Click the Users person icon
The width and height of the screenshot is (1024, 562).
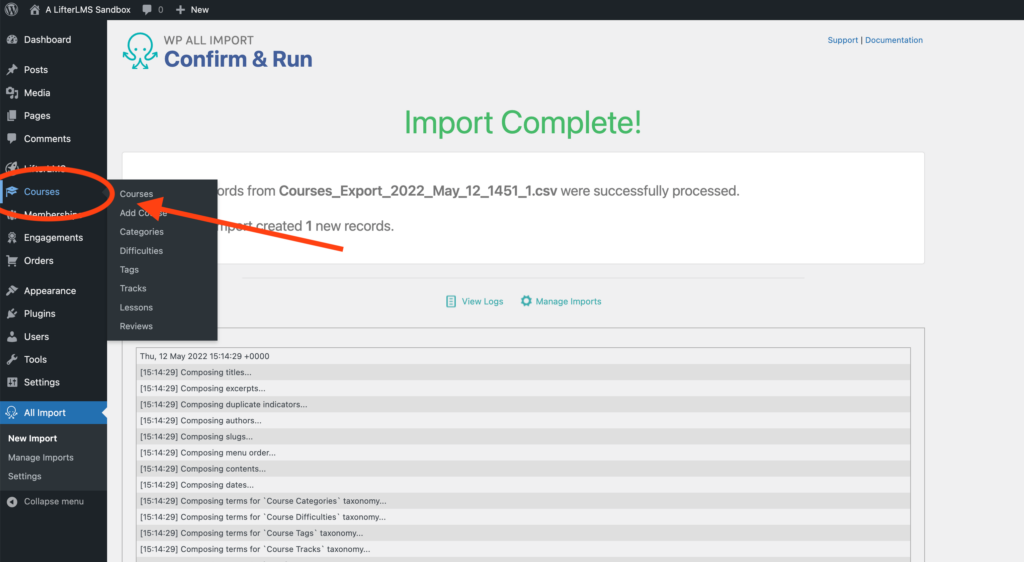pyautogui.click(x=12, y=337)
